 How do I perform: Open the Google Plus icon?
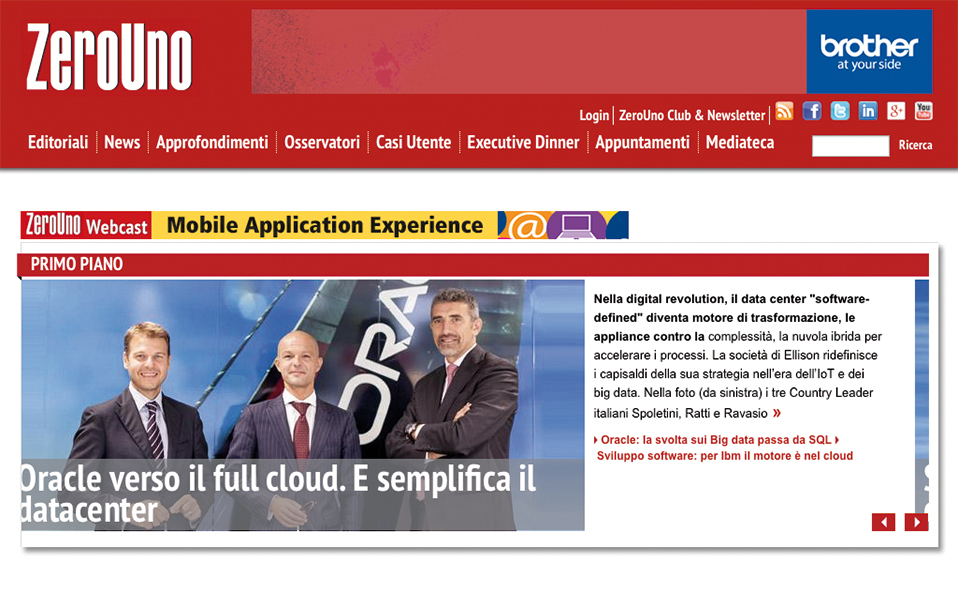click(896, 111)
